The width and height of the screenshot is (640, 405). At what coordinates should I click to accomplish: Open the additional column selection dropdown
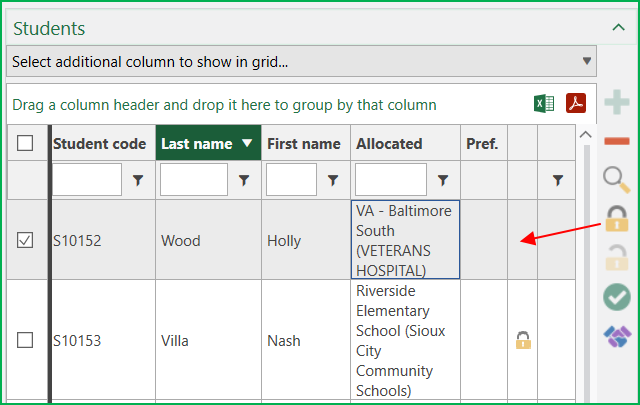coord(301,61)
